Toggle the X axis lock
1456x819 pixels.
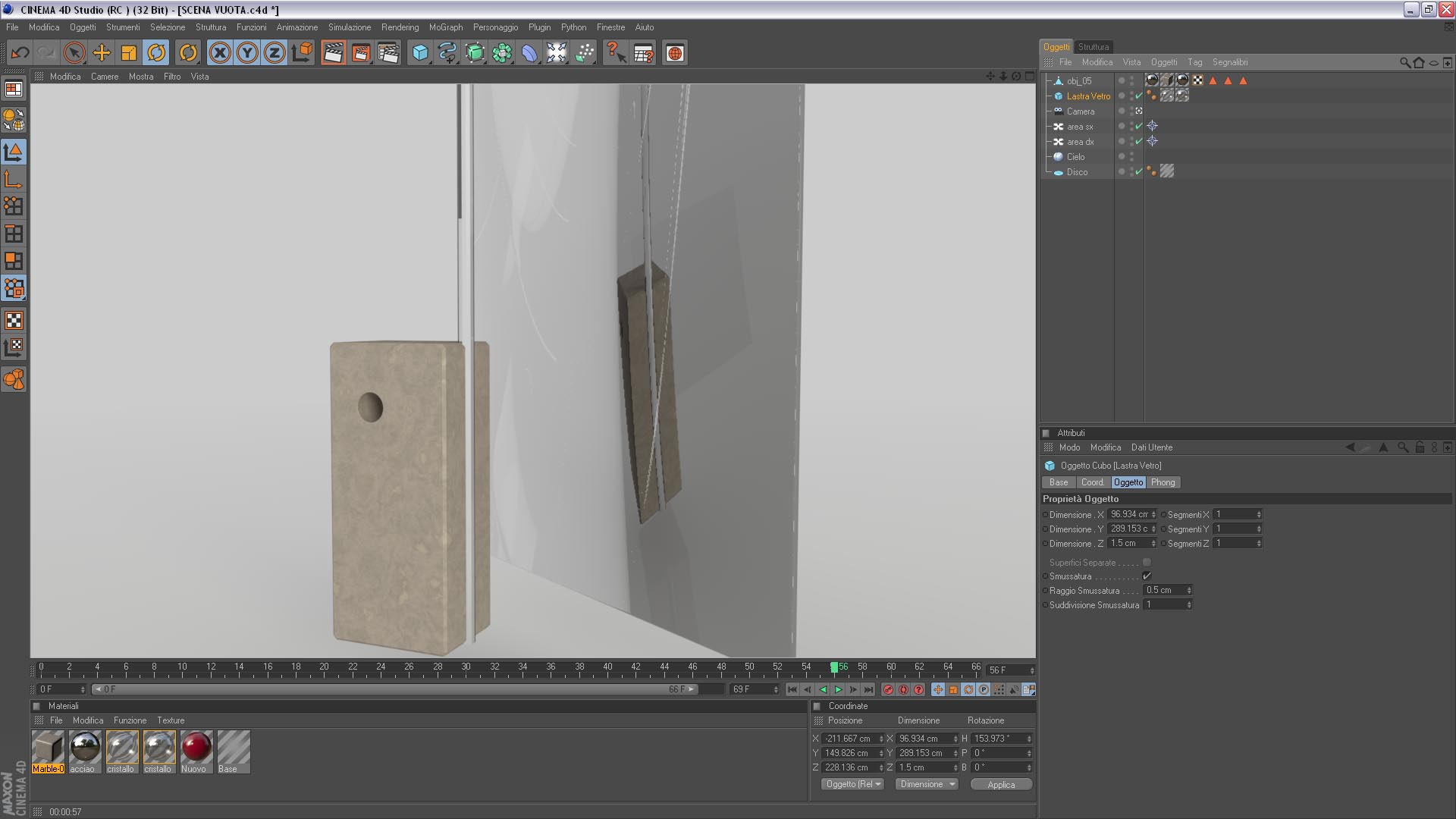point(220,53)
